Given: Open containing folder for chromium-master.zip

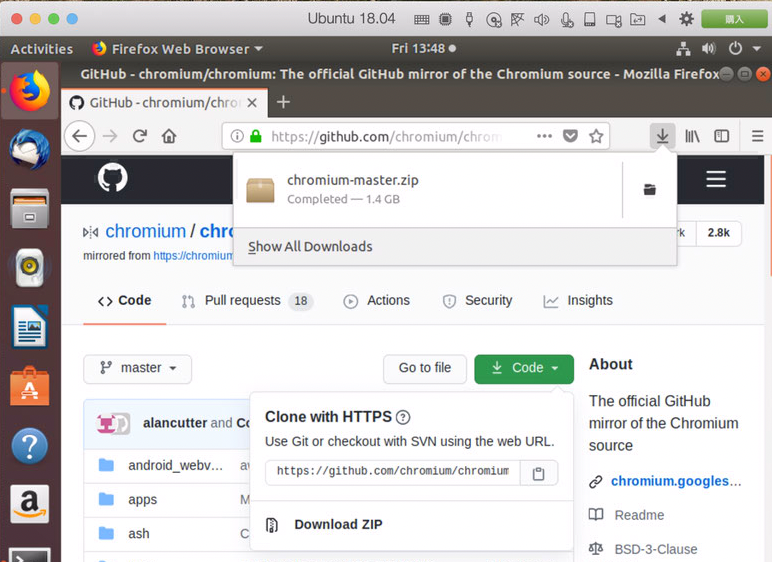Looking at the screenshot, I should (x=649, y=190).
